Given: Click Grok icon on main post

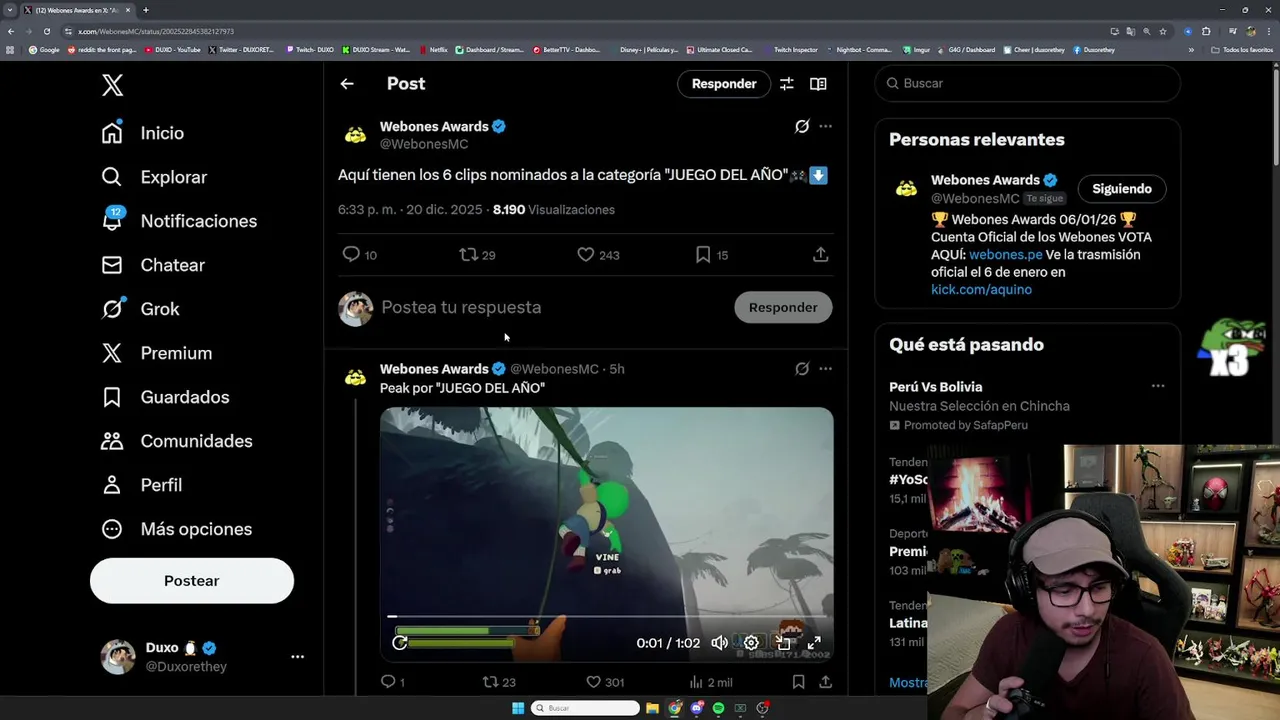Looking at the screenshot, I should coord(802,126).
